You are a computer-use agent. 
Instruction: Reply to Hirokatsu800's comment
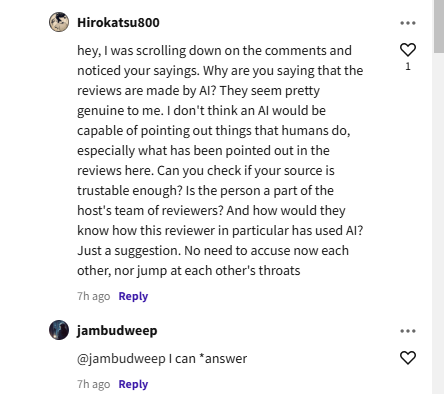coord(133,296)
